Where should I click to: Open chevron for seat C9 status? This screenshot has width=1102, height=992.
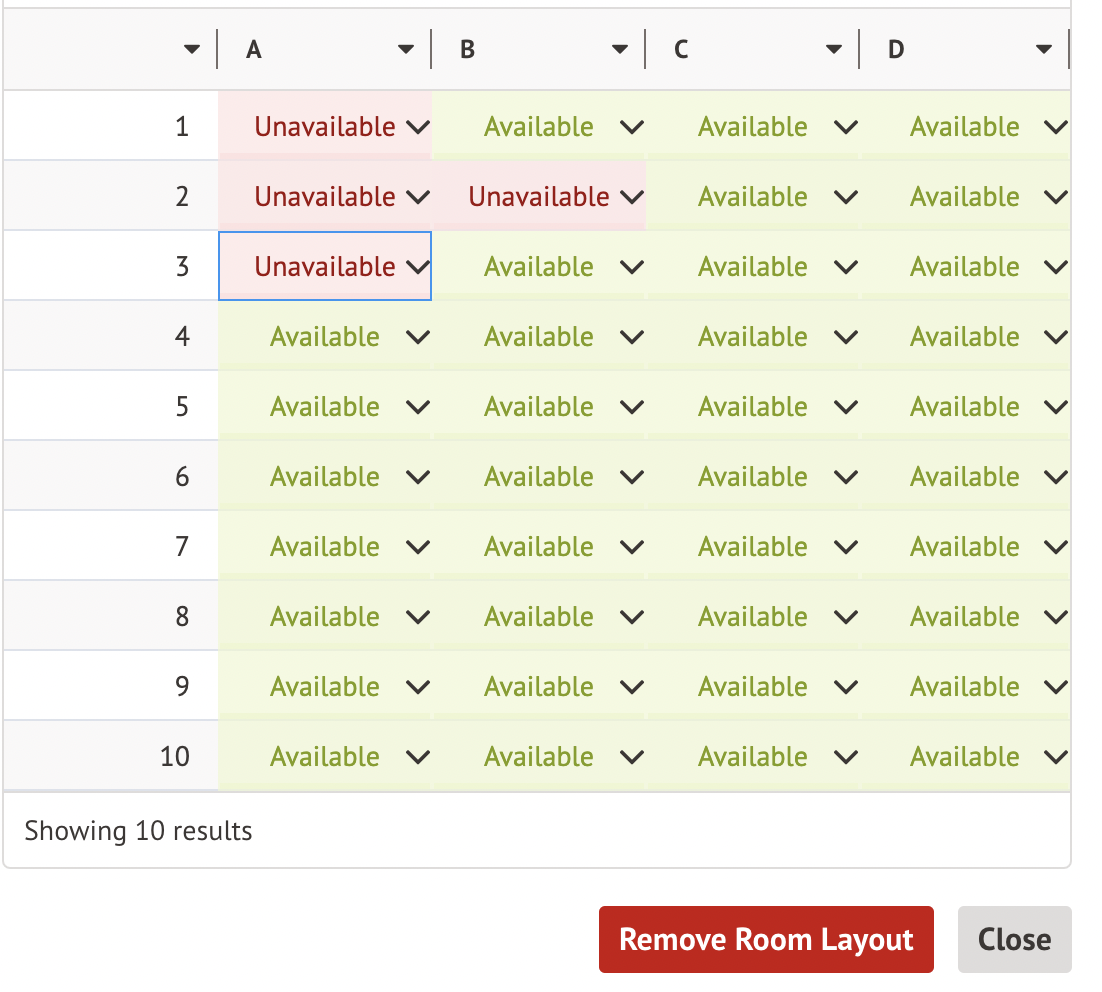(x=846, y=687)
